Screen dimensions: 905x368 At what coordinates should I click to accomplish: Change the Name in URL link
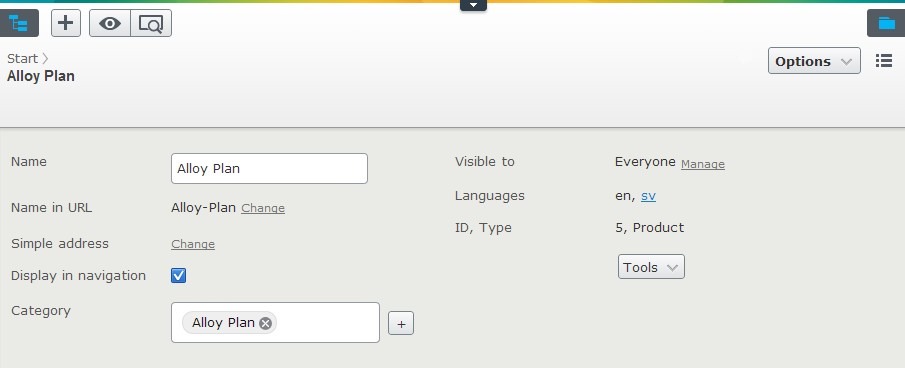pos(263,208)
